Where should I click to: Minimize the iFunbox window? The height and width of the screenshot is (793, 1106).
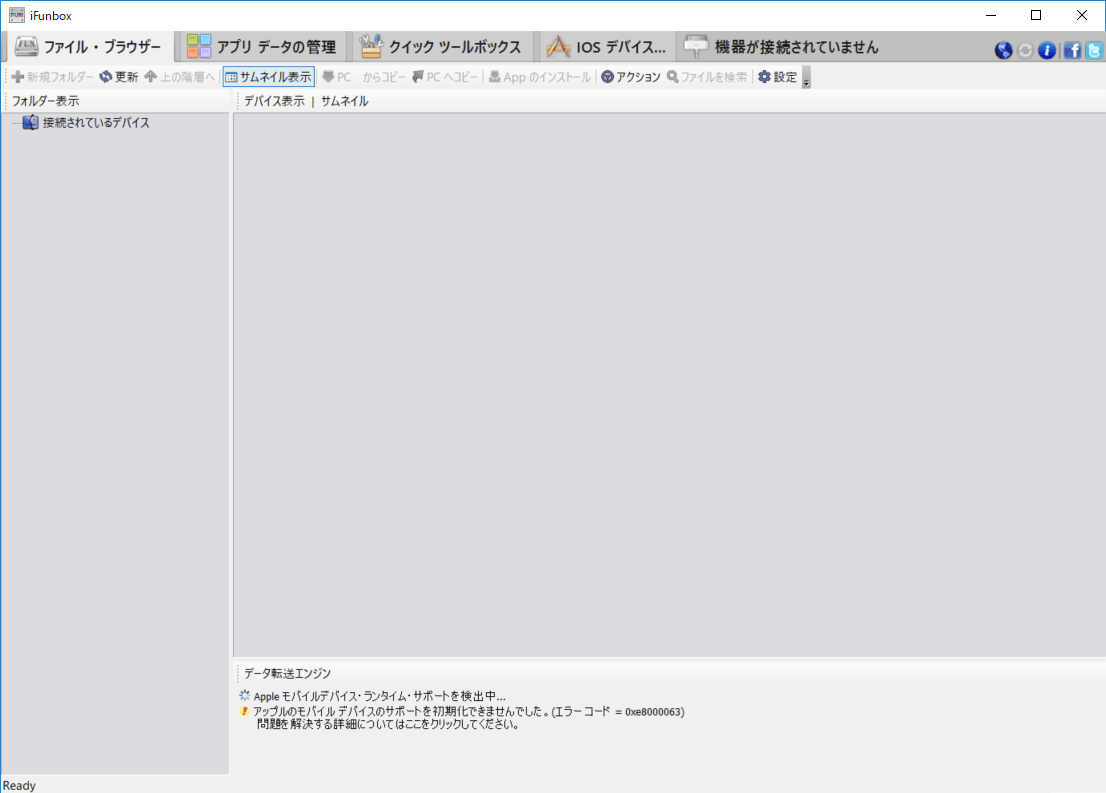click(x=990, y=15)
